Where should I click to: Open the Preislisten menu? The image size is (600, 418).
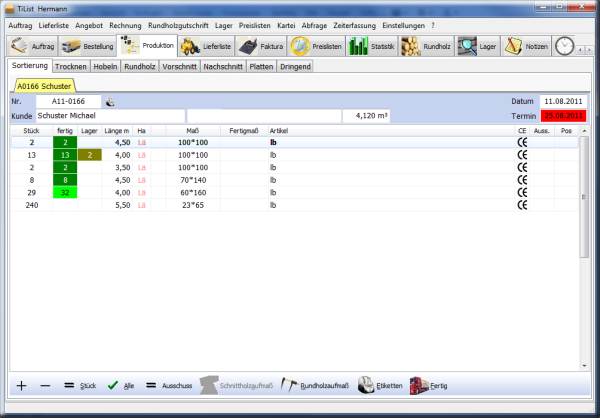pos(254,26)
